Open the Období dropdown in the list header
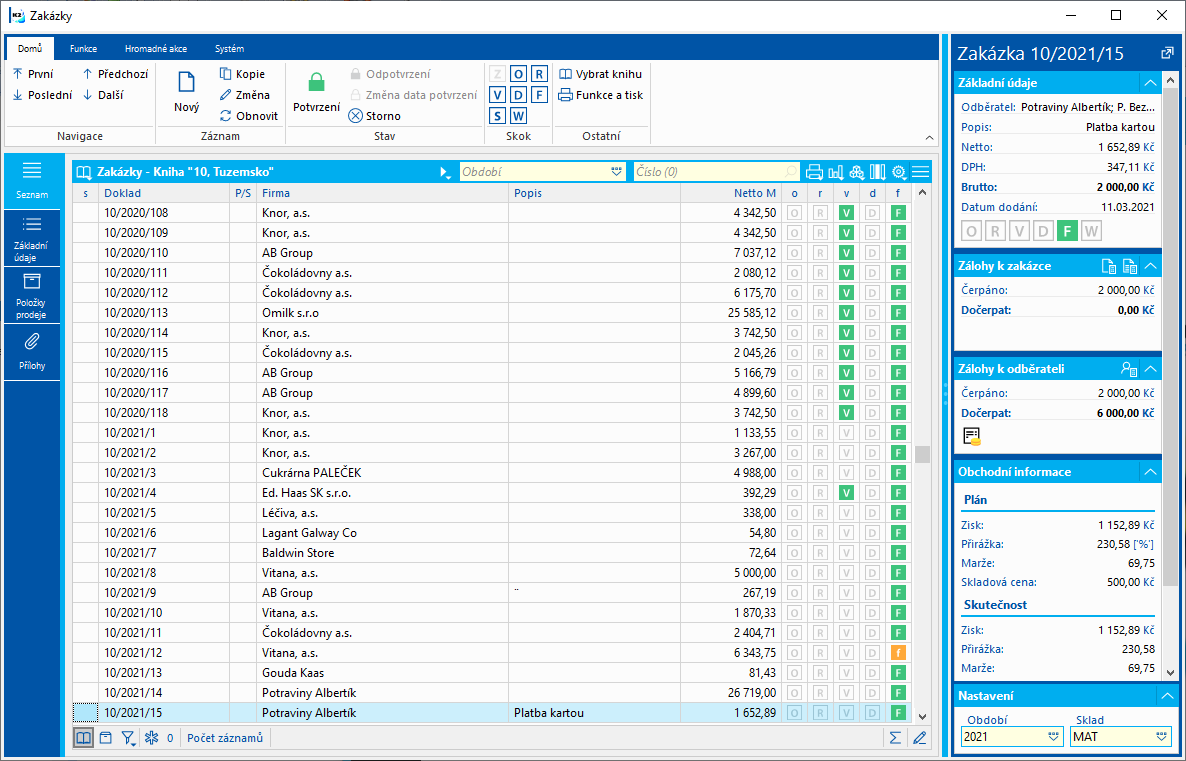 point(616,172)
